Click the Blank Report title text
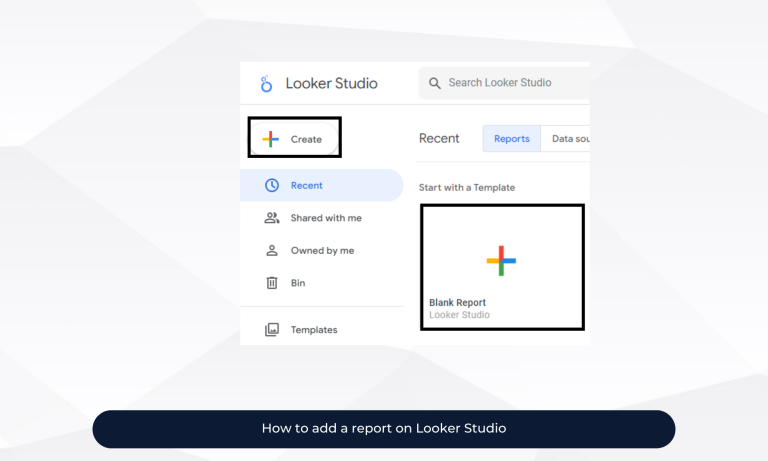This screenshot has height=461, width=768. [457, 303]
